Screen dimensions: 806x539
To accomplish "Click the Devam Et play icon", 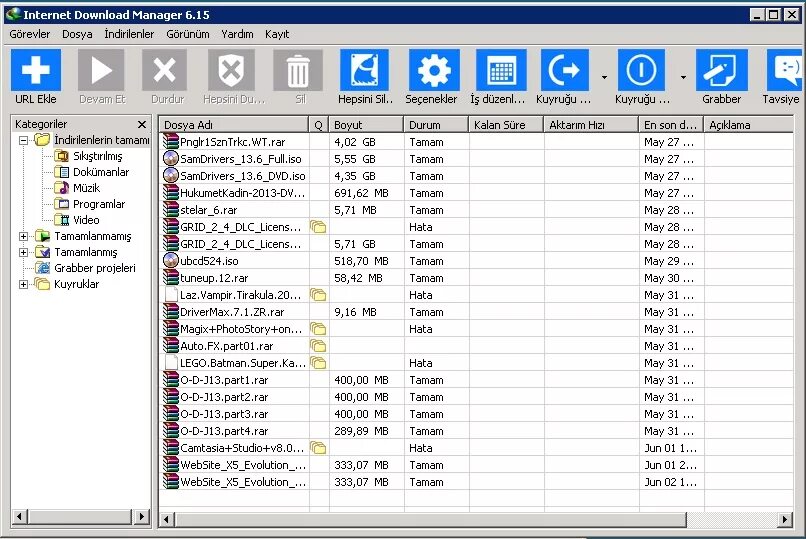I will tap(101, 70).
